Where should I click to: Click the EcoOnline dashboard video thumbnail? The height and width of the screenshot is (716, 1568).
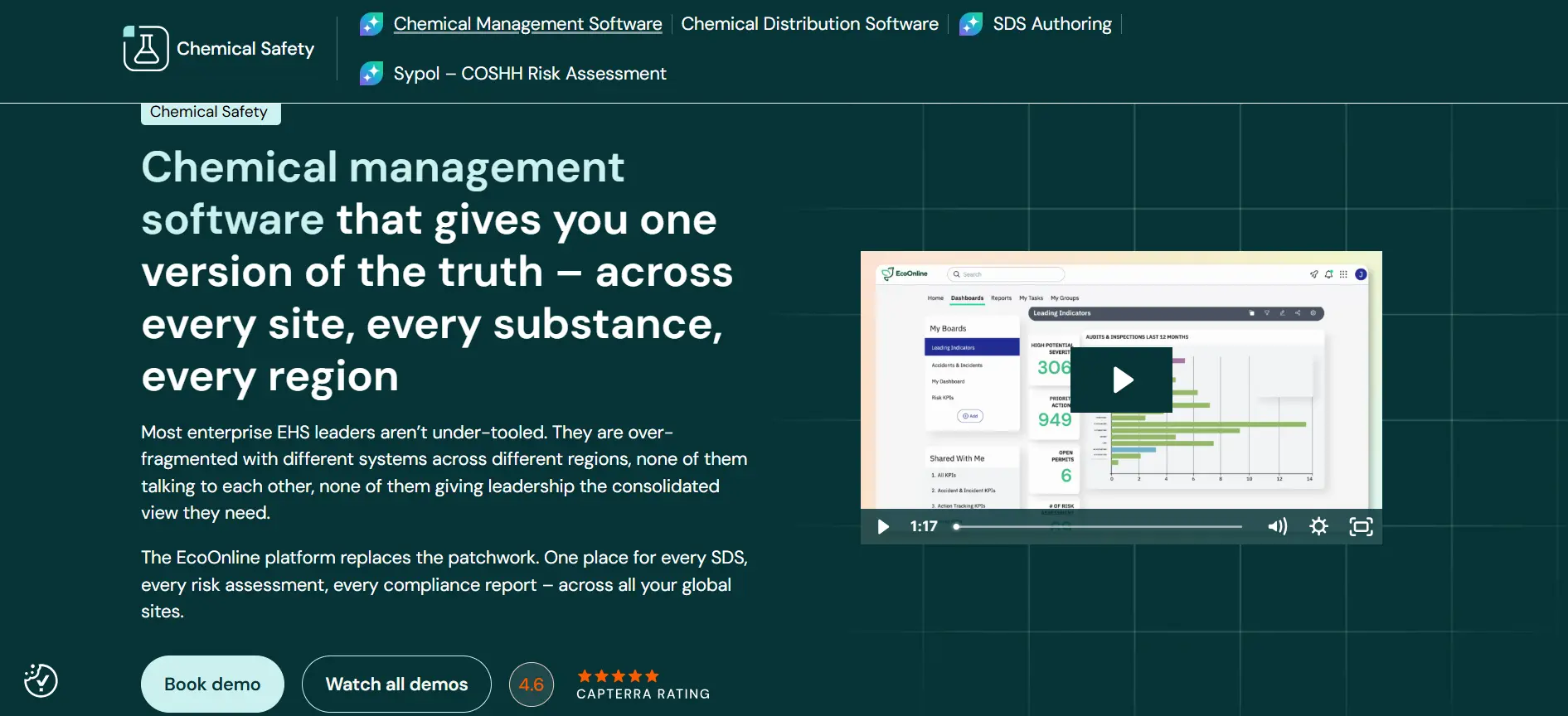[x=1121, y=397]
